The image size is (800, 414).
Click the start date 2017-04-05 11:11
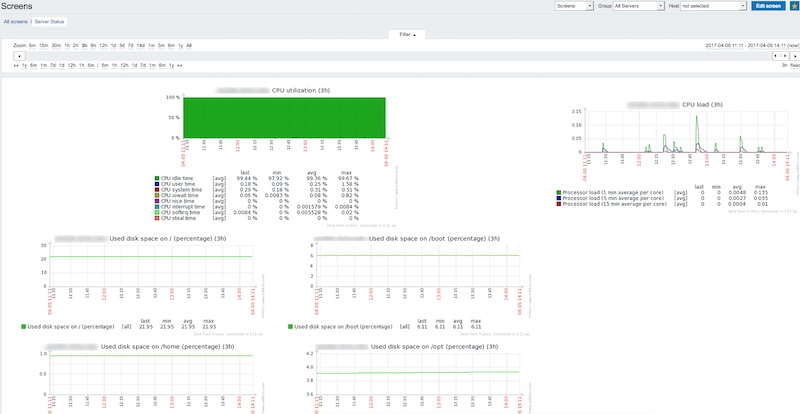[x=724, y=45]
